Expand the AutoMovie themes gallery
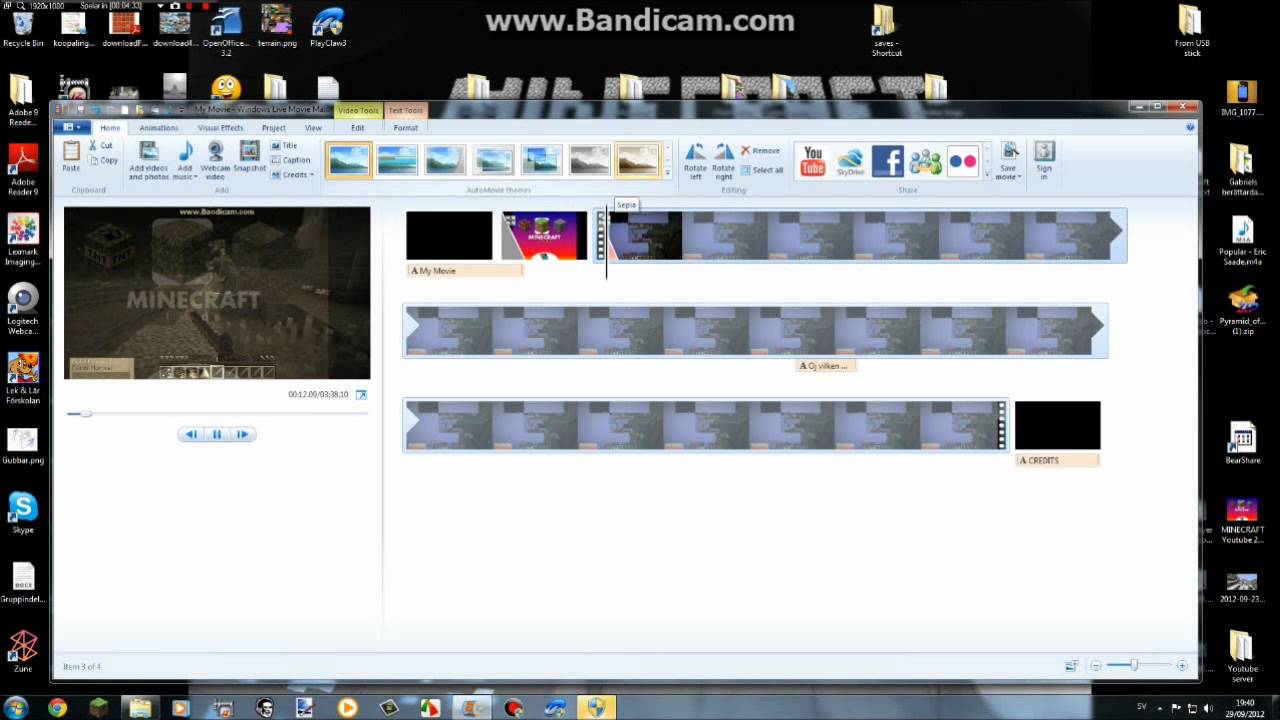The width and height of the screenshot is (1280, 720). [x=668, y=174]
